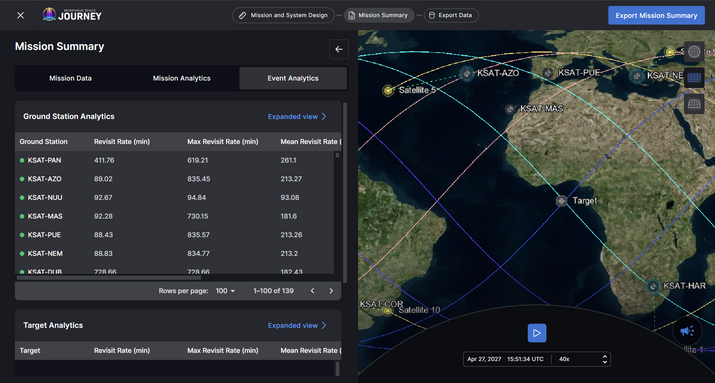Switch map to perspective Columbus view
715x383 pixels.
(x=694, y=104)
